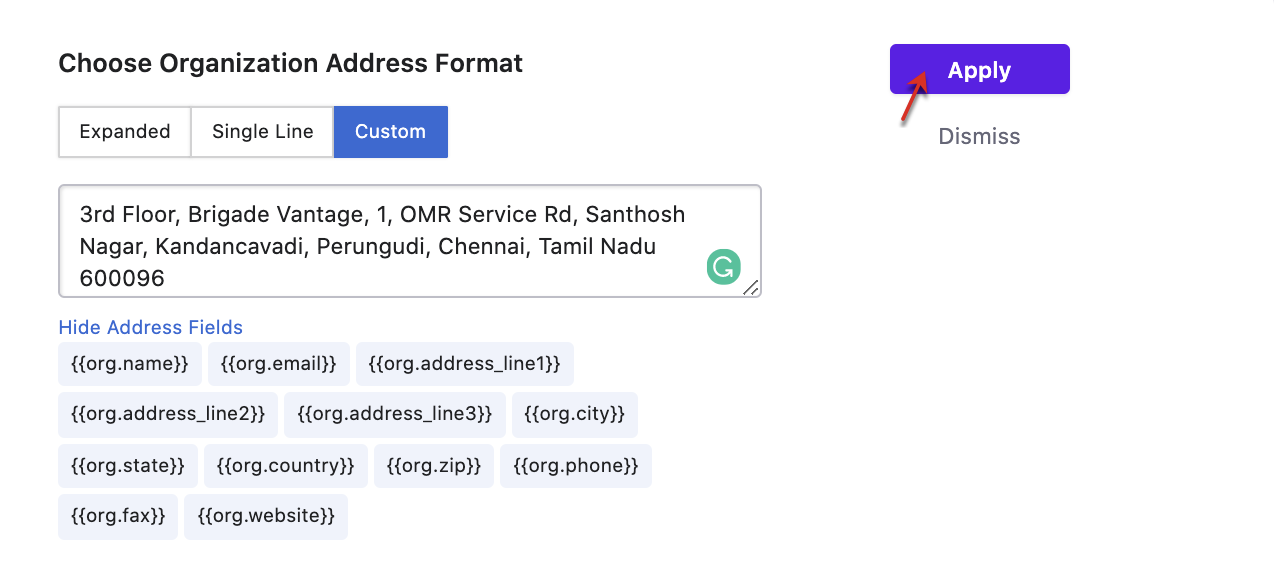The image size is (1274, 578).
Task: Choose the Custom format tab
Action: tap(390, 132)
